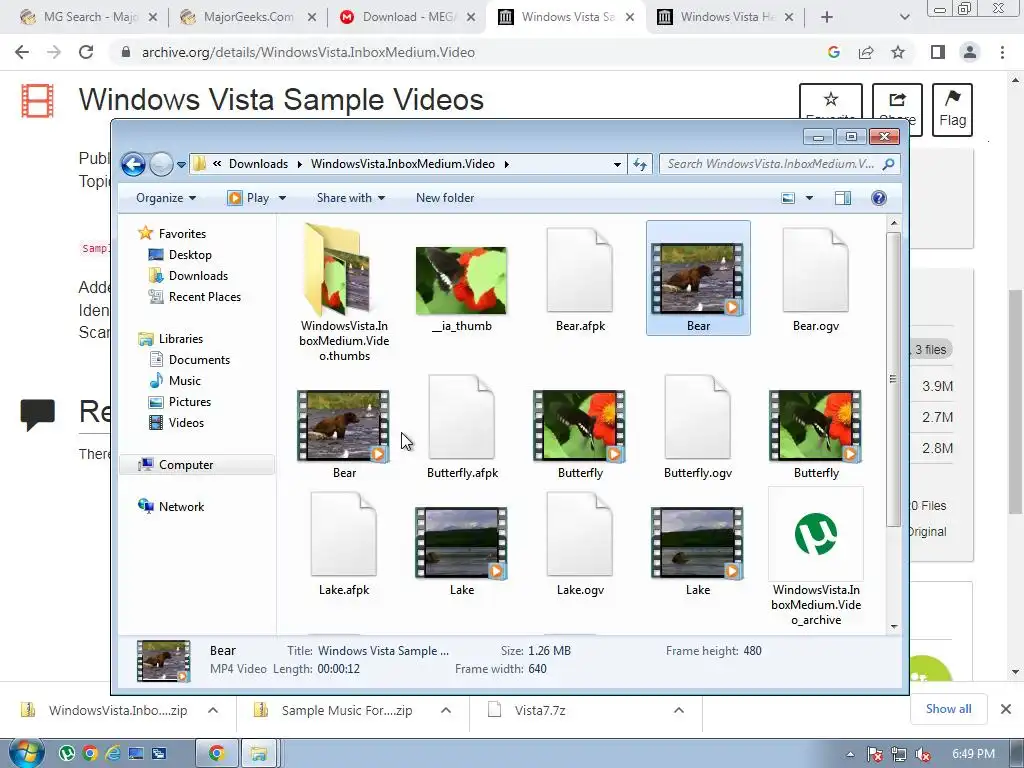The image size is (1024, 768).
Task: Select the WindowsVista.InboxMedium.Video.thumbs folder
Action: tap(344, 293)
